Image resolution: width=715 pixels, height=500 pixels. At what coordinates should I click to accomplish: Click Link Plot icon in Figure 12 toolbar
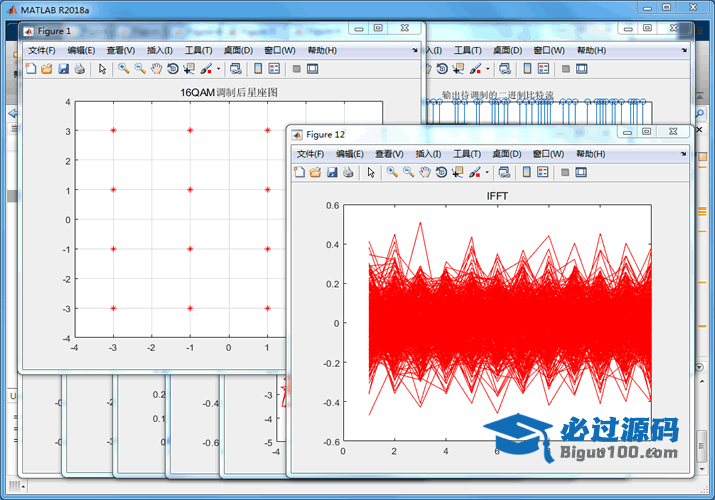click(504, 172)
